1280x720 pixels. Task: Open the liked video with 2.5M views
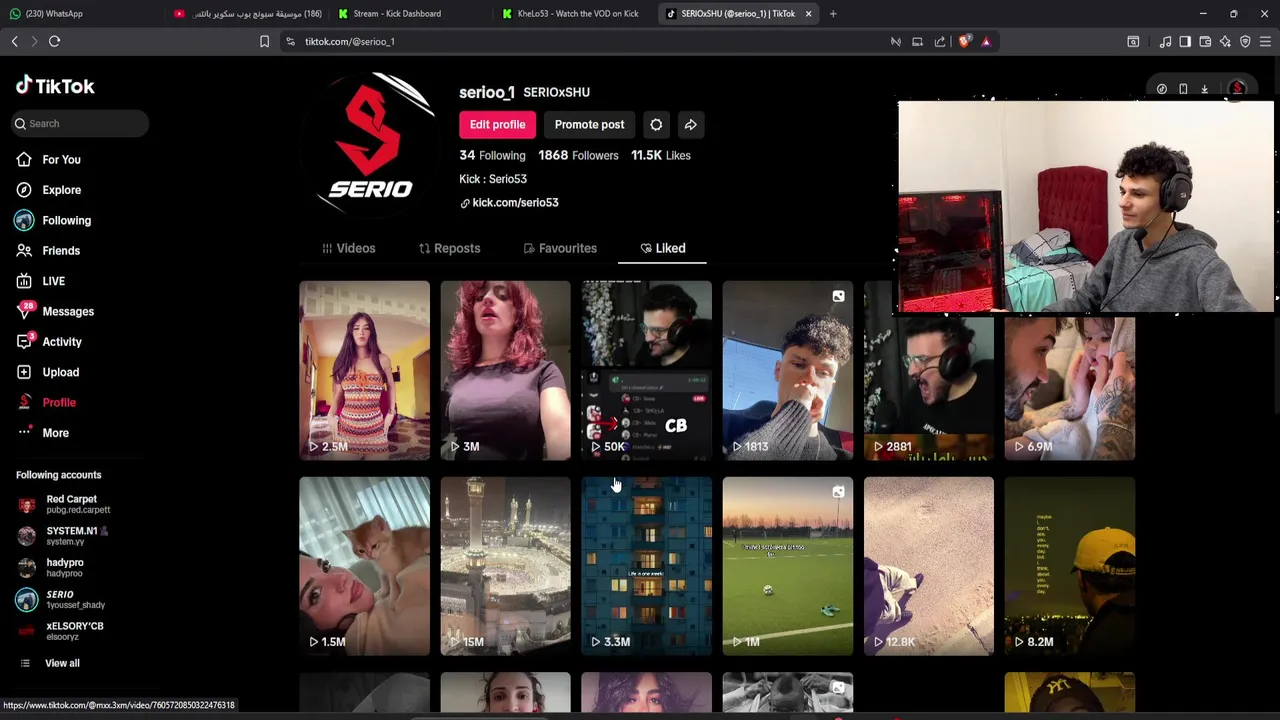coord(364,370)
